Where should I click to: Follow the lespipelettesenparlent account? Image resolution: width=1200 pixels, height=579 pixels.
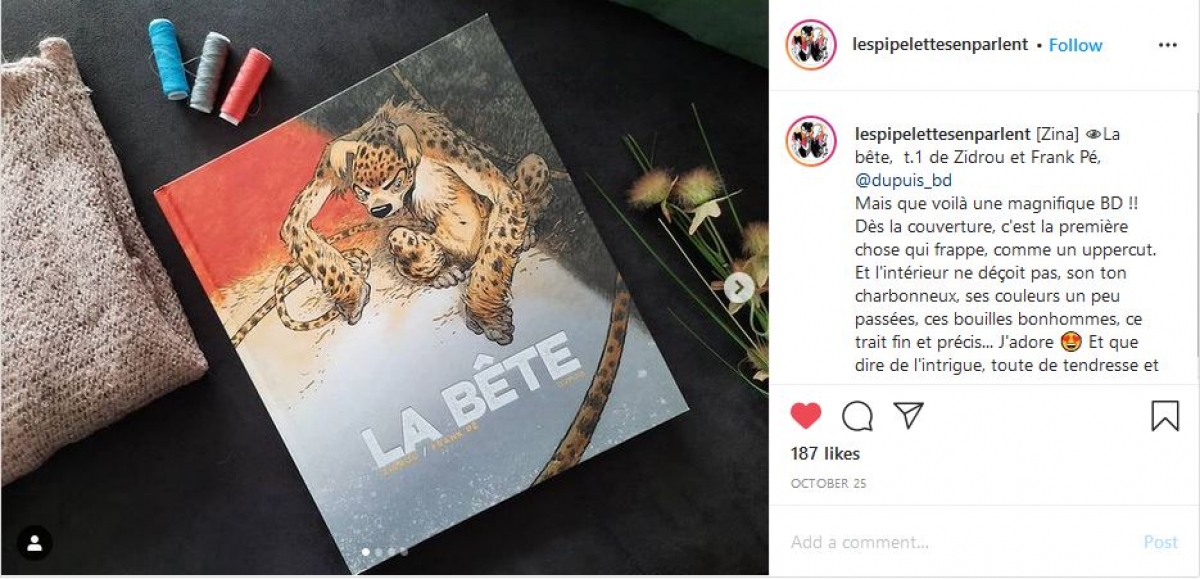[x=1075, y=45]
